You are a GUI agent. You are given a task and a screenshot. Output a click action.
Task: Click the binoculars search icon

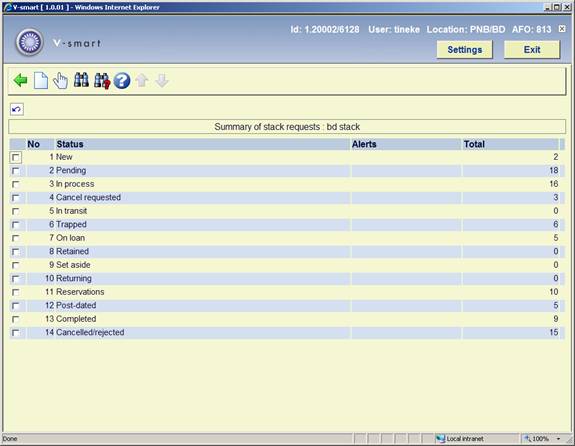pyautogui.click(x=81, y=80)
